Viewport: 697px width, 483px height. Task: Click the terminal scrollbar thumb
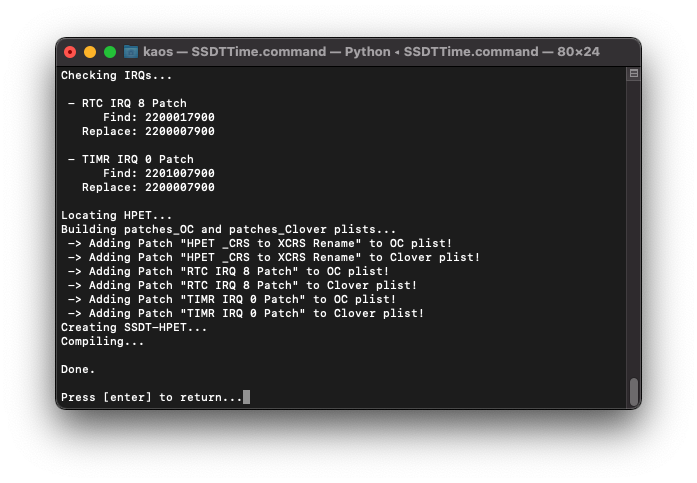(634, 391)
